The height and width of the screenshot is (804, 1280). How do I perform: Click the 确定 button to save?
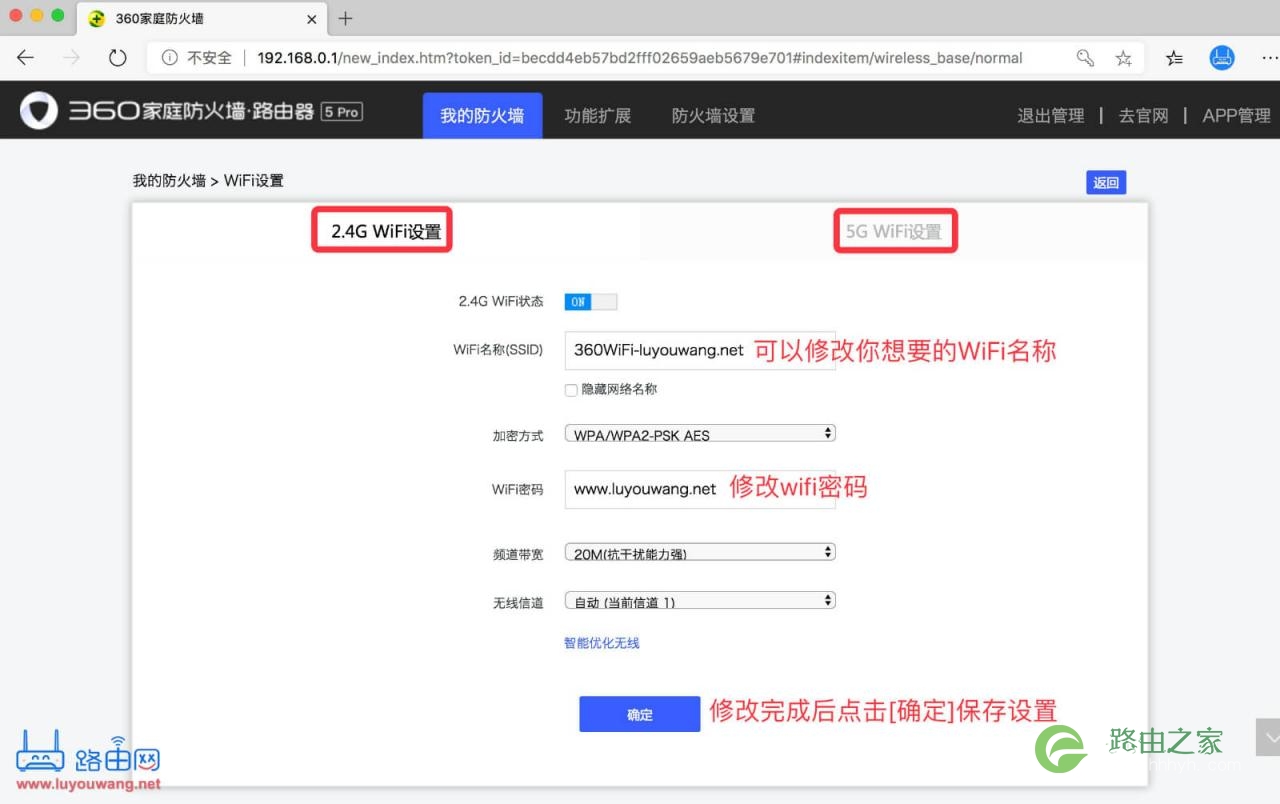[640, 714]
